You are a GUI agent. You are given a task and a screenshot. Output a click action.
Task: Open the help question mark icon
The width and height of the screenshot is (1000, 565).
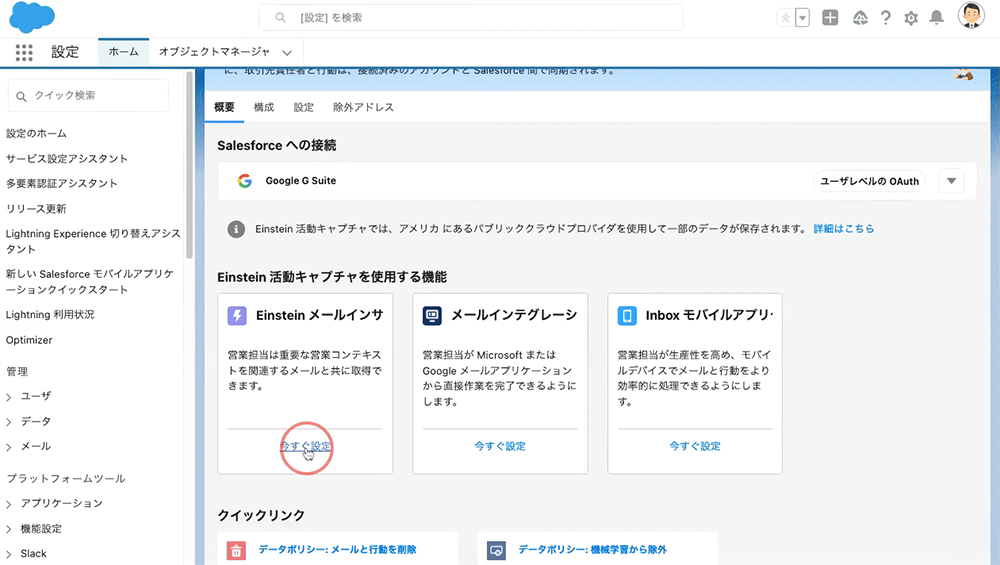pyautogui.click(x=885, y=18)
